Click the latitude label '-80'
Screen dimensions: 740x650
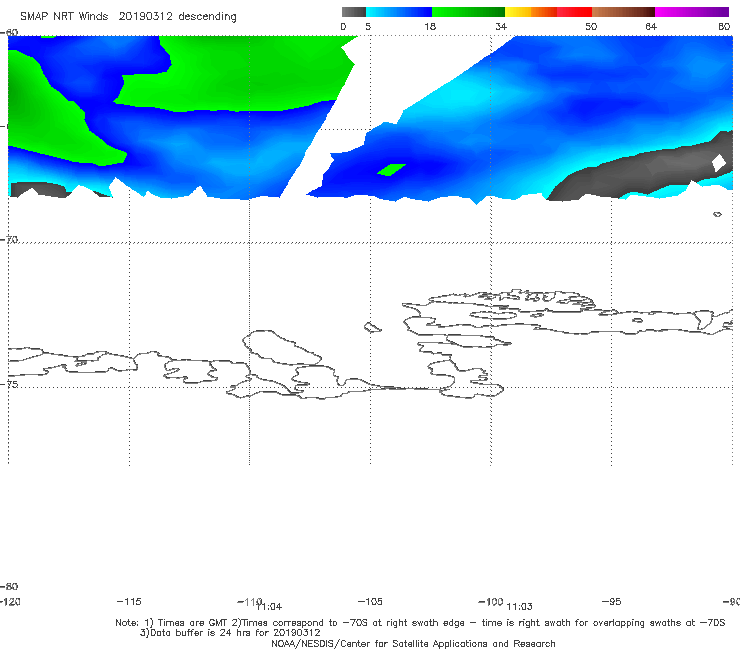[x=9, y=586]
